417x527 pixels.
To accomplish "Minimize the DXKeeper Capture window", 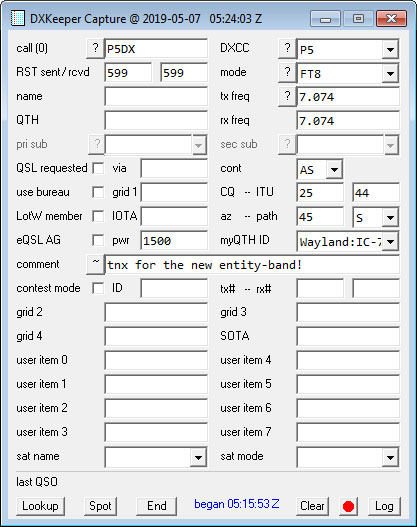I will [325, 18].
